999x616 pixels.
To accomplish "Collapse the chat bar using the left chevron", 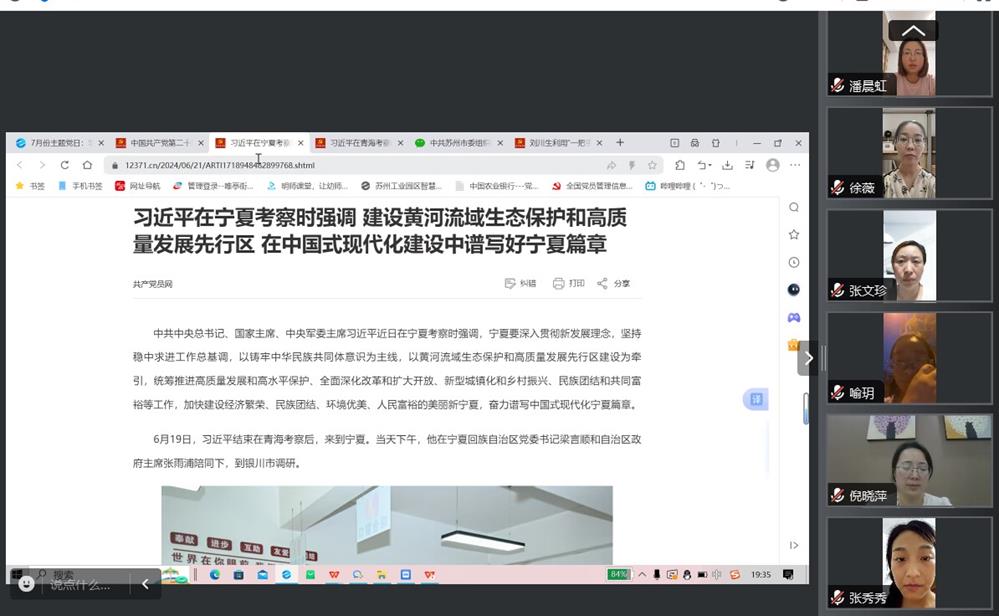I will [145, 584].
